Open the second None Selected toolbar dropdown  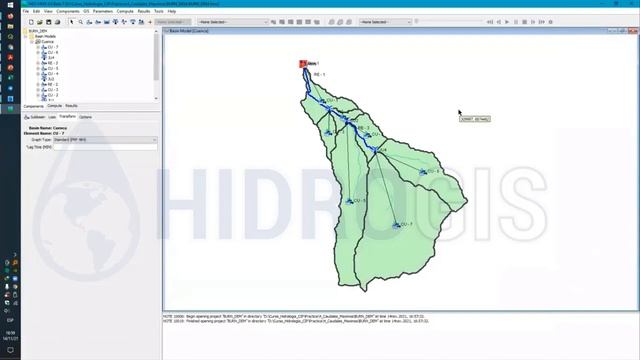pyautogui.click(x=385, y=22)
